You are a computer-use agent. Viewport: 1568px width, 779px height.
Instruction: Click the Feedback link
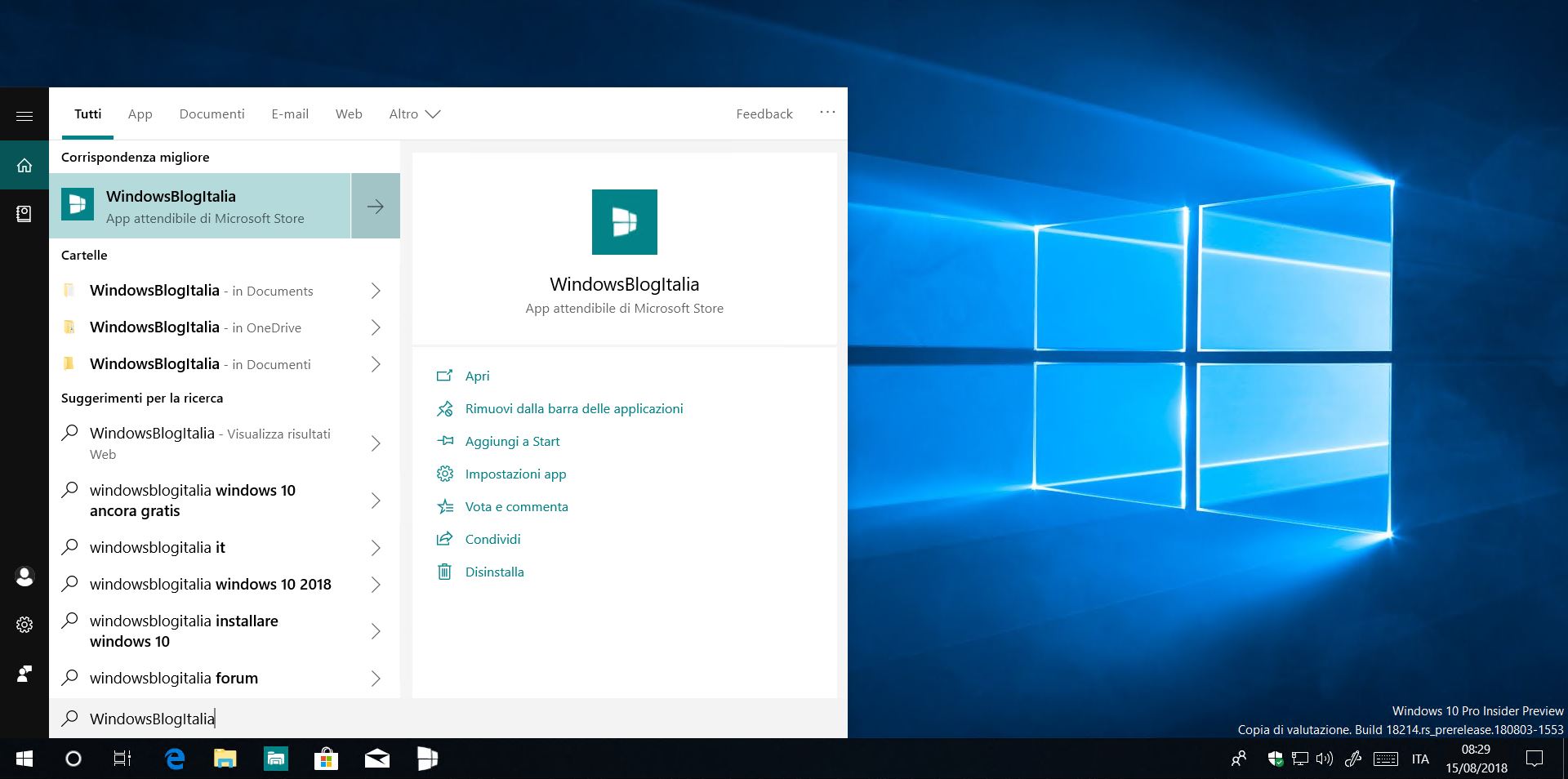[764, 114]
